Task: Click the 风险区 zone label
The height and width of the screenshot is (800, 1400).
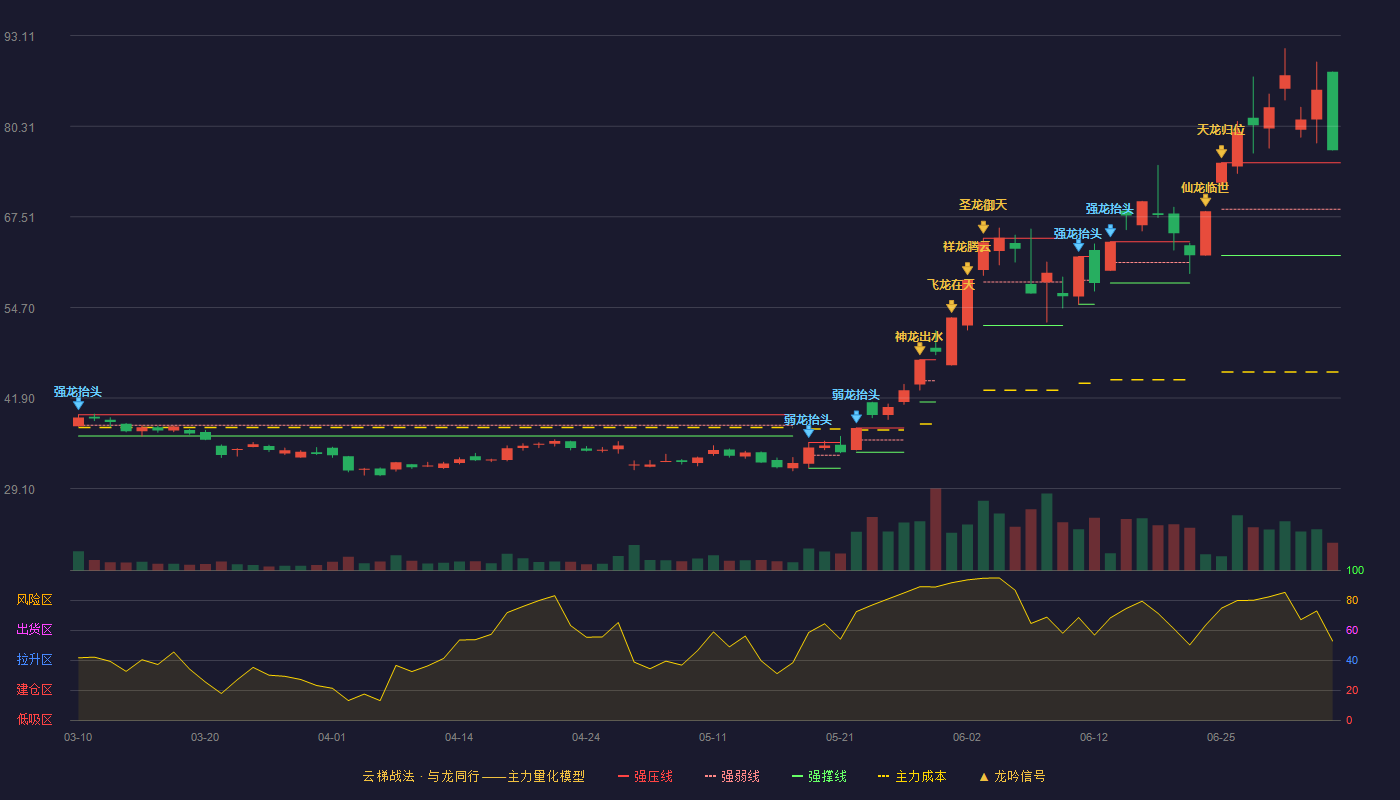Action: 34,600
